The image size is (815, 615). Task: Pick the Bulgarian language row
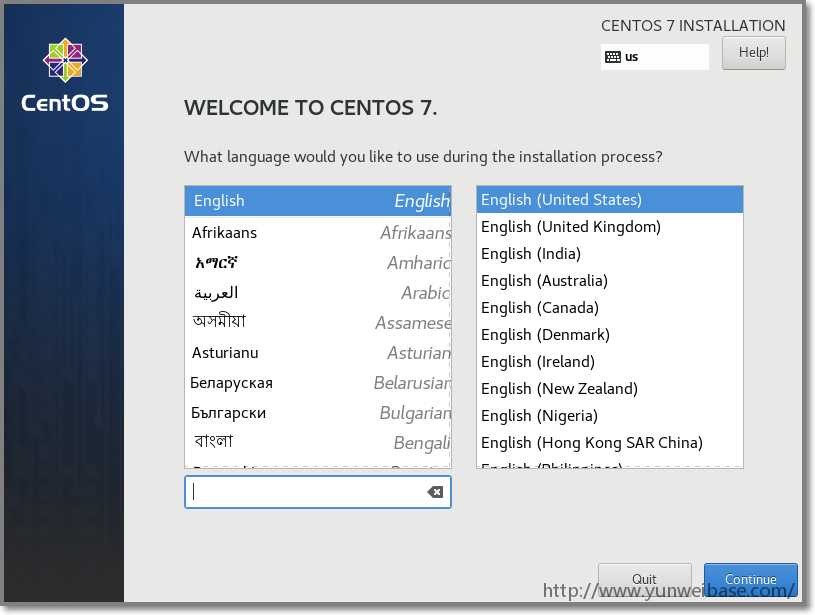pyautogui.click(x=318, y=413)
